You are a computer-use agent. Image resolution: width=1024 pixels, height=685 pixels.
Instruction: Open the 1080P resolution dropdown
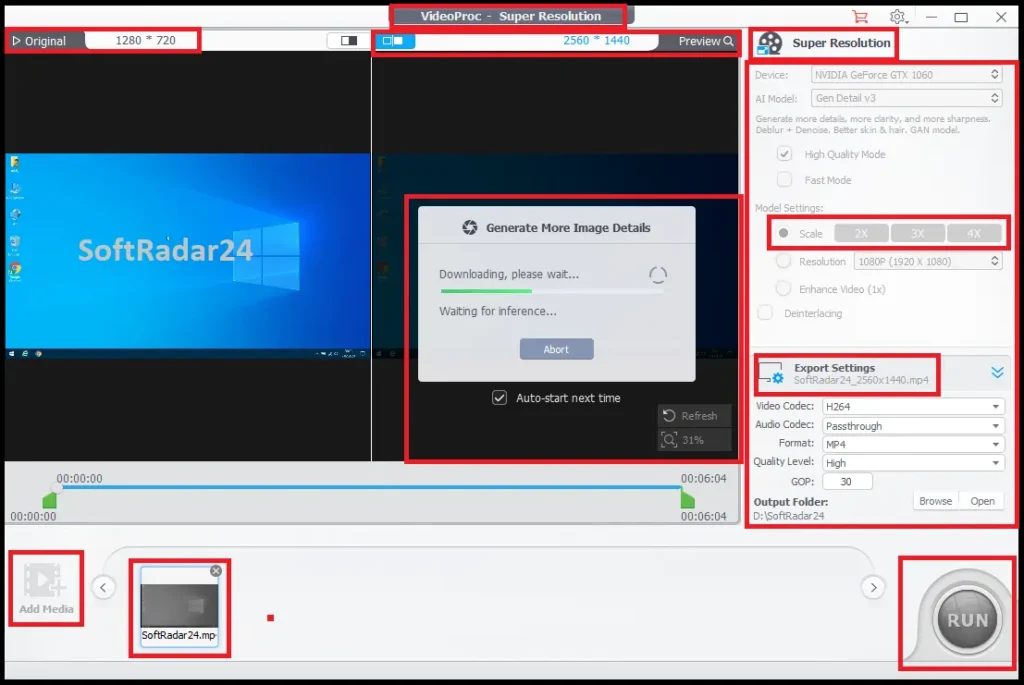[x=927, y=261]
